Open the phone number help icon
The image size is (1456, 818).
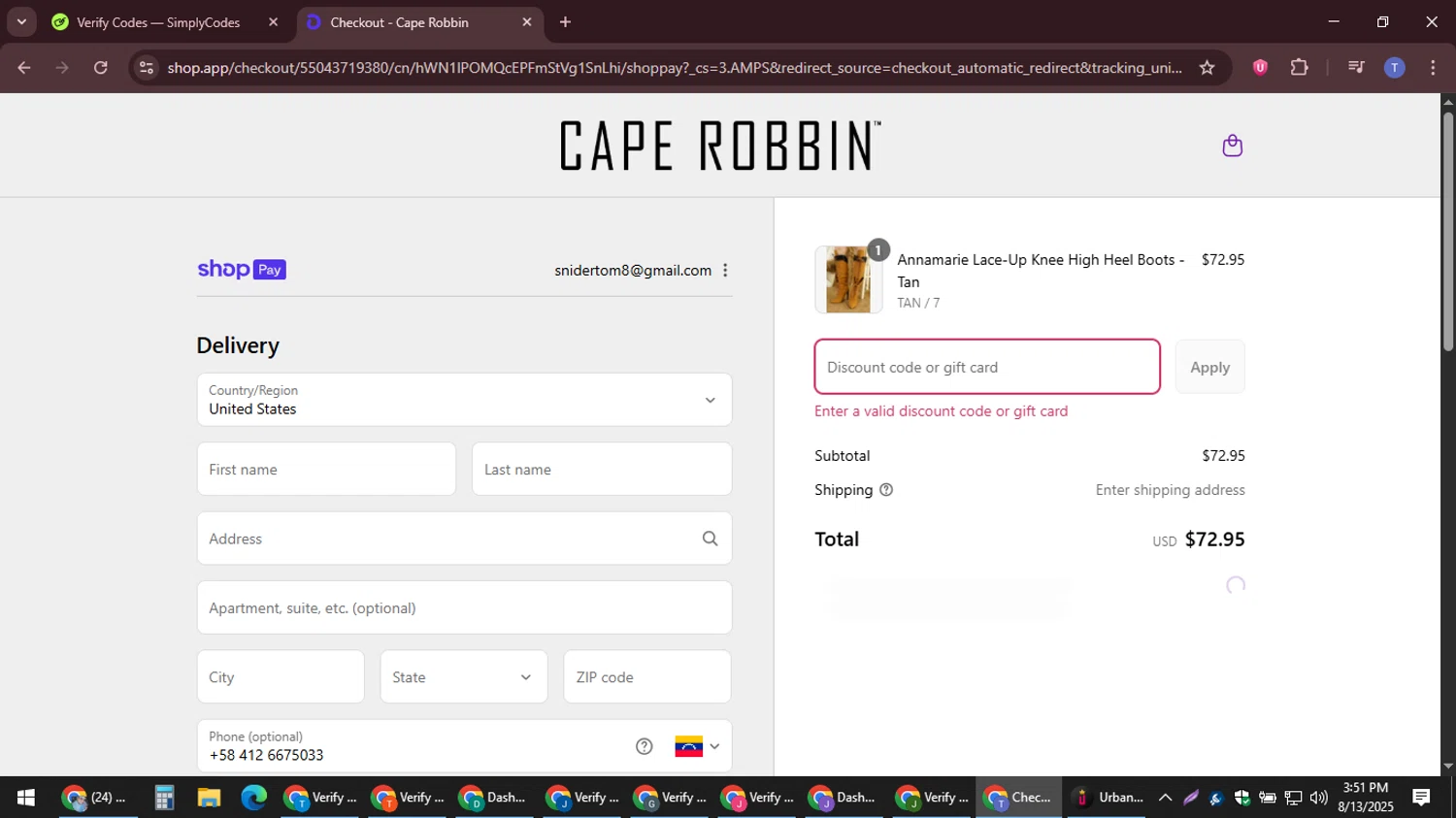click(644, 746)
